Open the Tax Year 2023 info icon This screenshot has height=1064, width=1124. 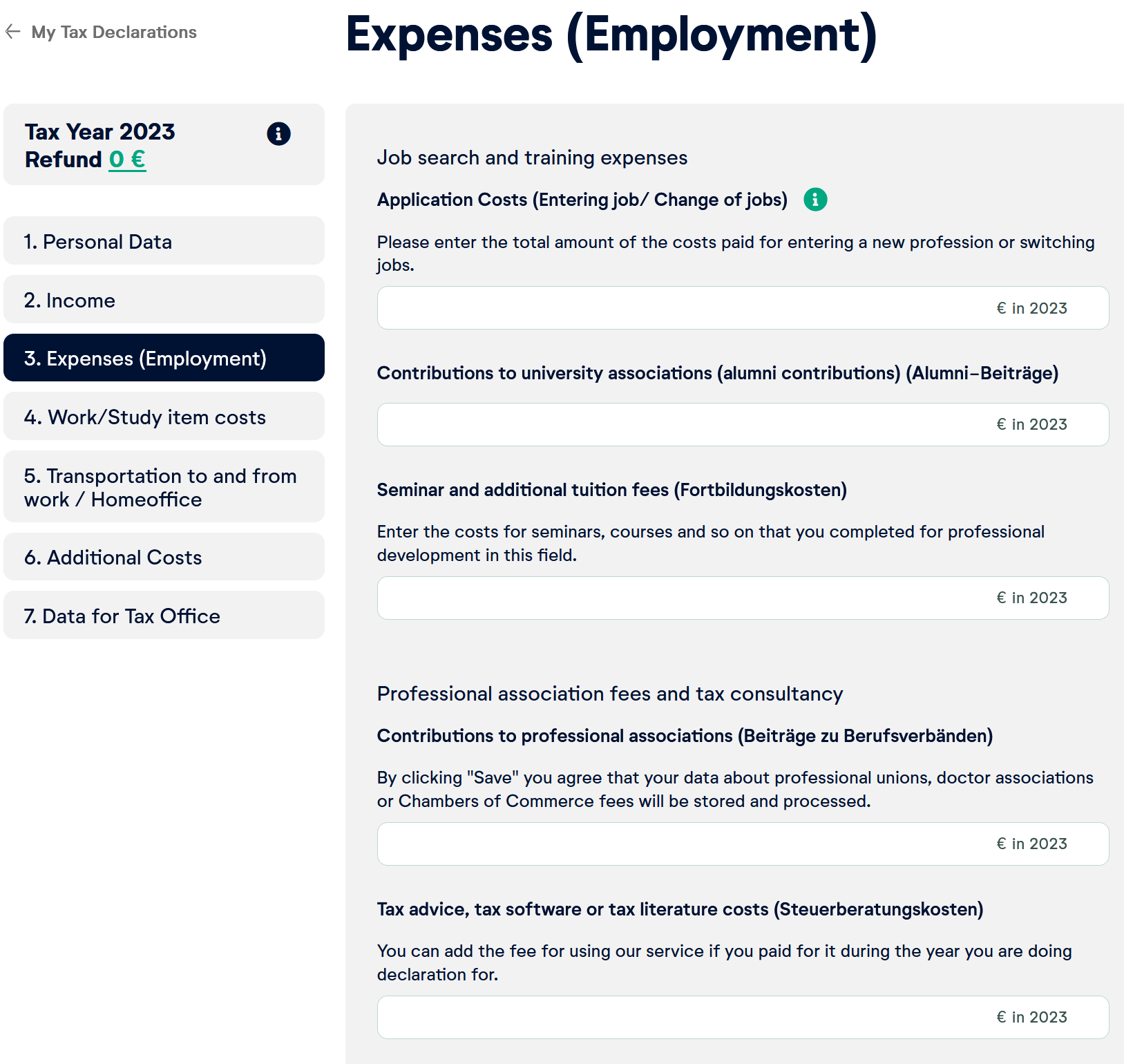278,133
